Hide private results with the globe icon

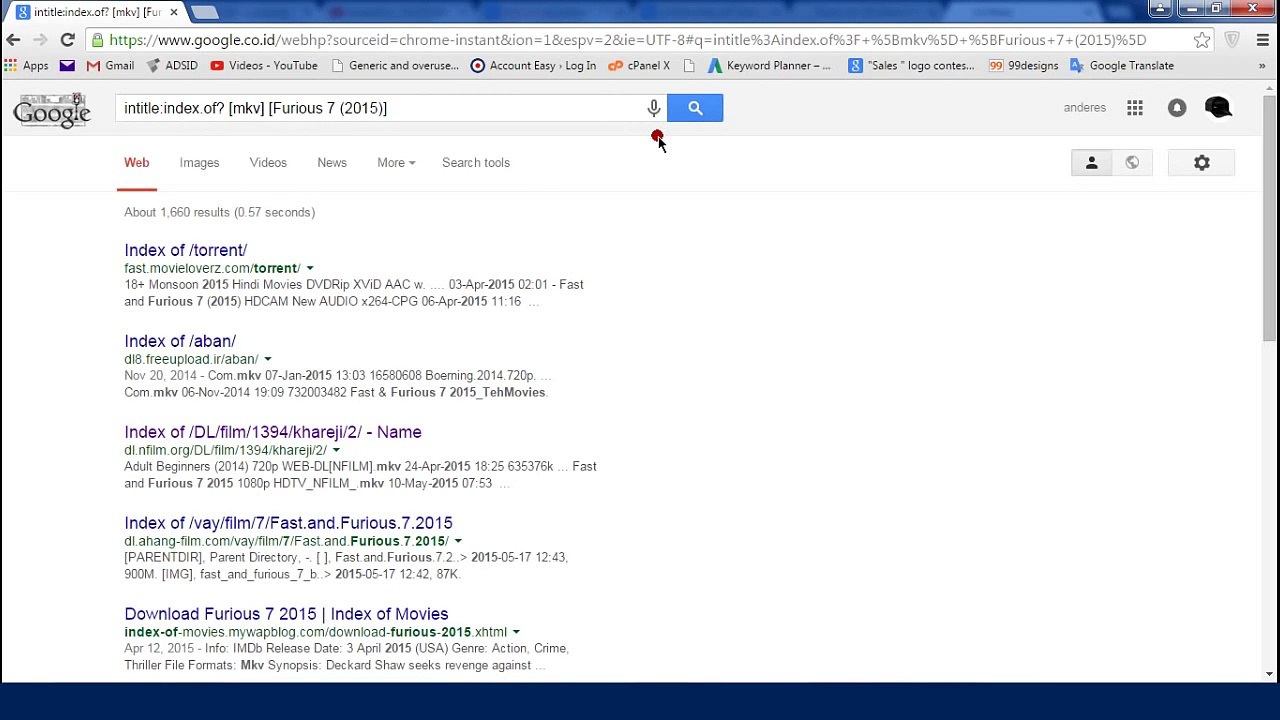coord(1132,163)
